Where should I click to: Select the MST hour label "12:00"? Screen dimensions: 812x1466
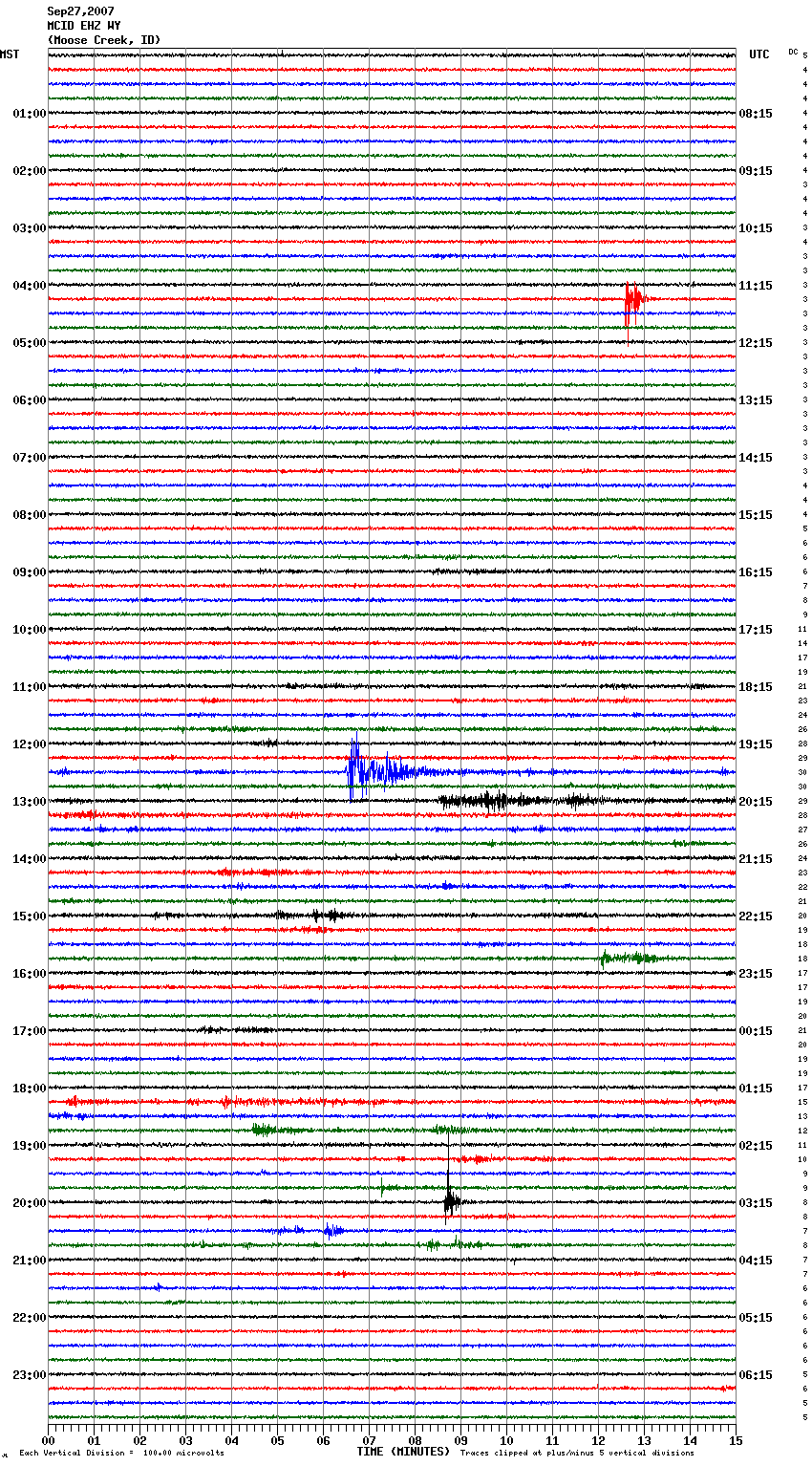(x=30, y=744)
